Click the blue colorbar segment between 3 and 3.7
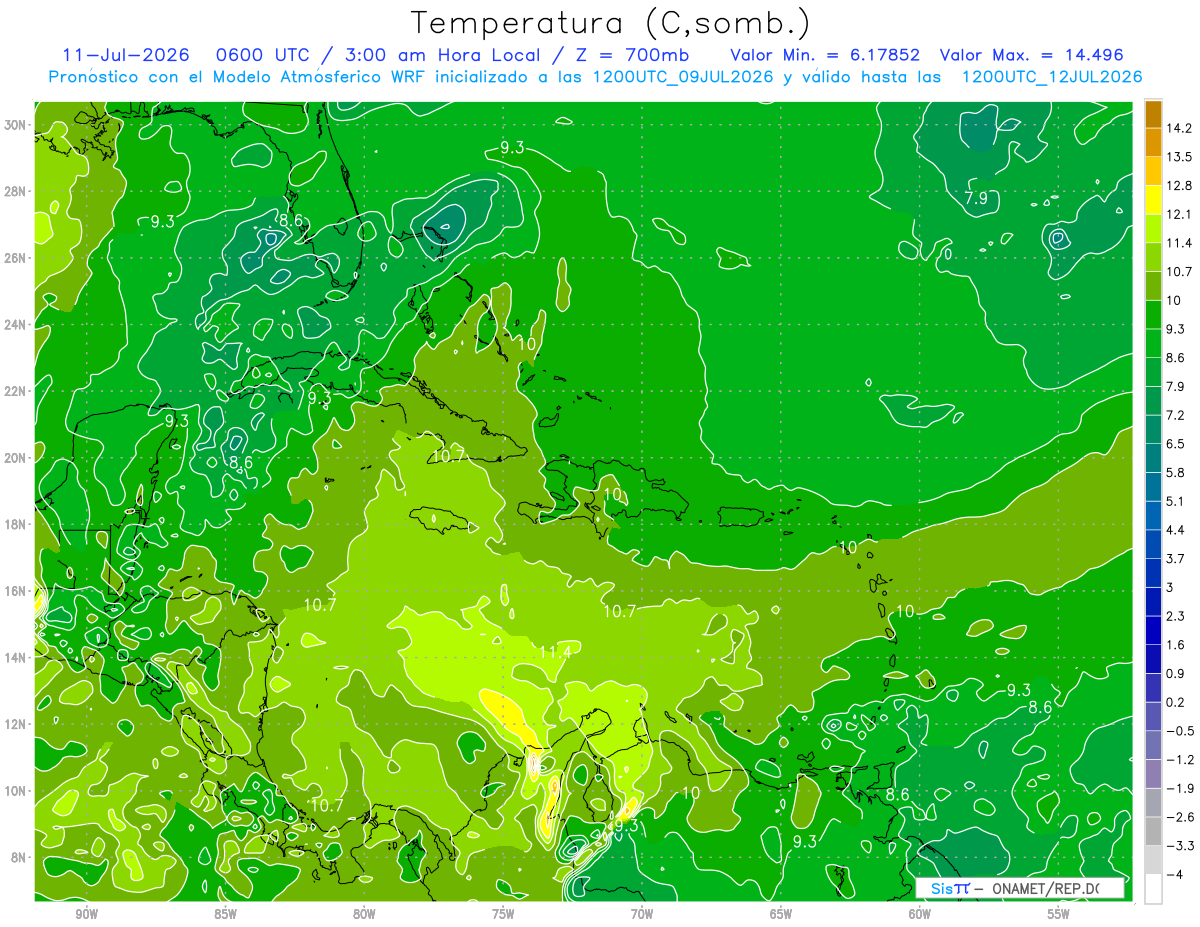The width and height of the screenshot is (1200, 927). 1153,572
